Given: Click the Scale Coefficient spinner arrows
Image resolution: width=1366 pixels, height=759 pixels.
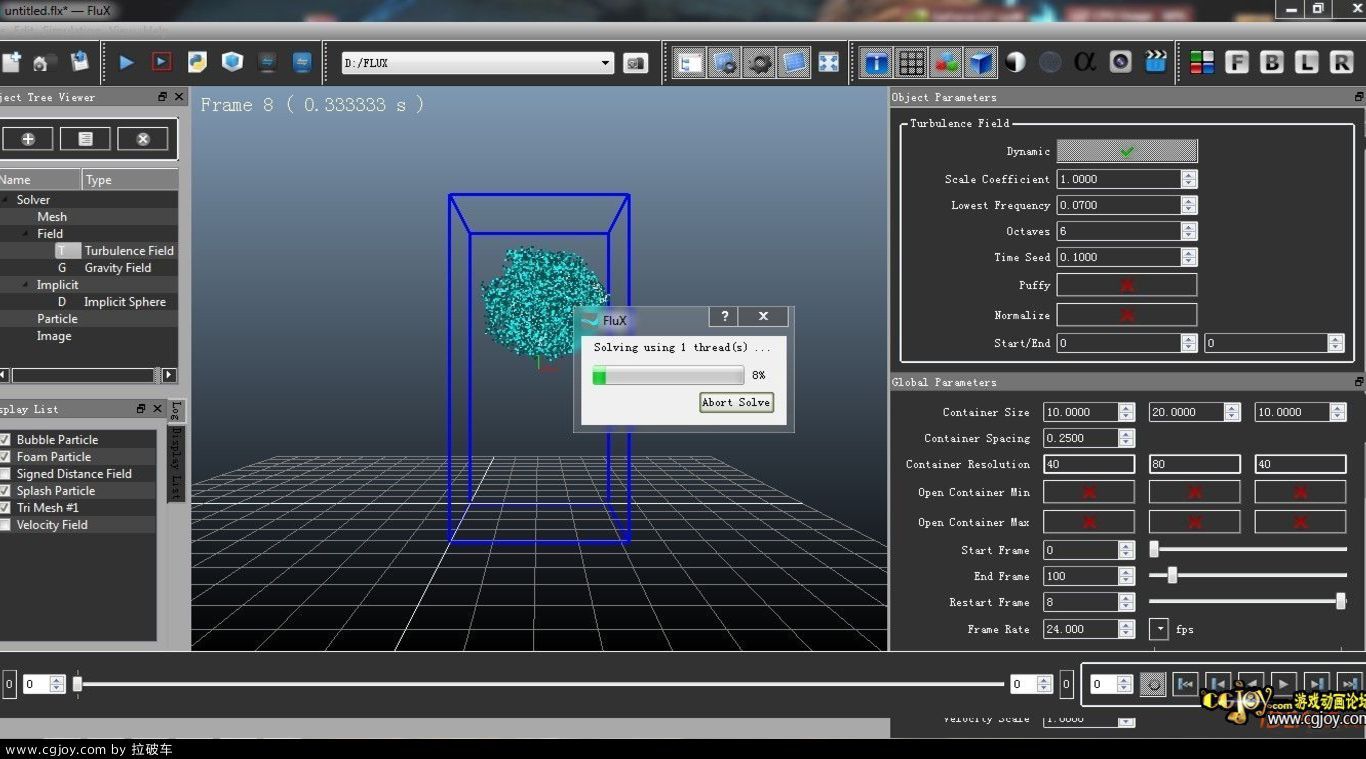Looking at the screenshot, I should point(1188,179).
